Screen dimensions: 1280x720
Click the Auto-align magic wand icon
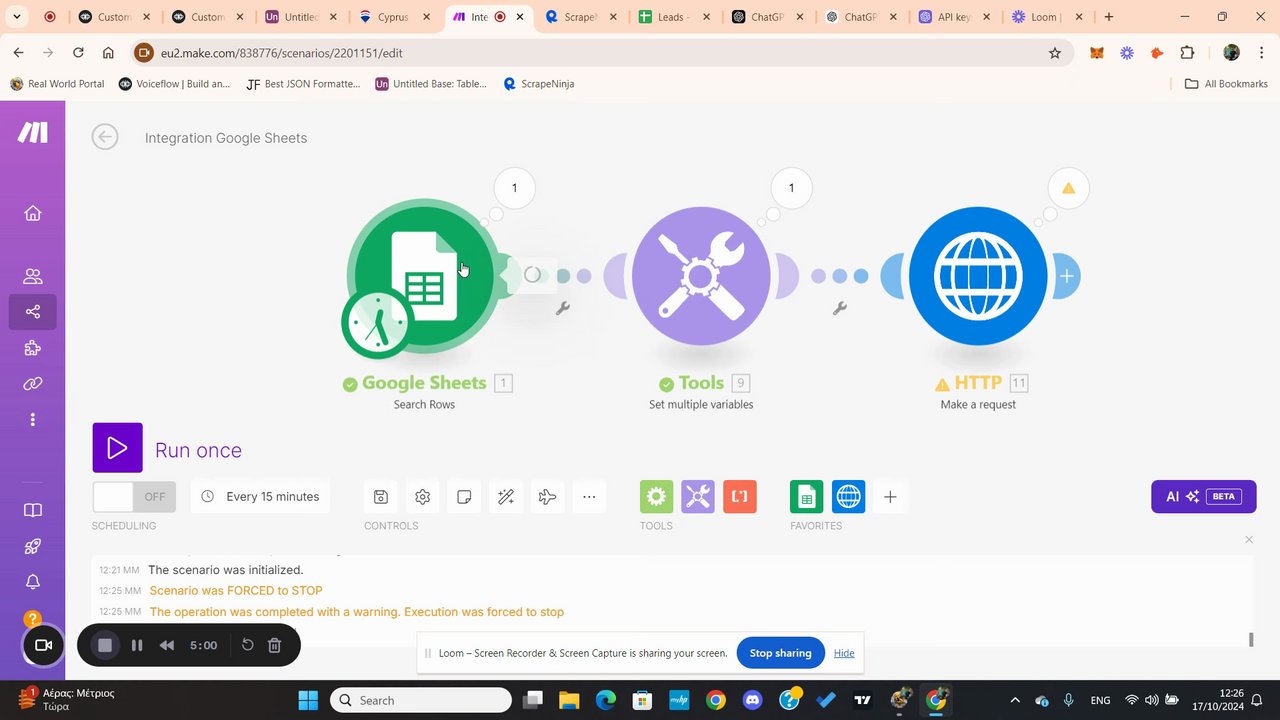tap(506, 497)
